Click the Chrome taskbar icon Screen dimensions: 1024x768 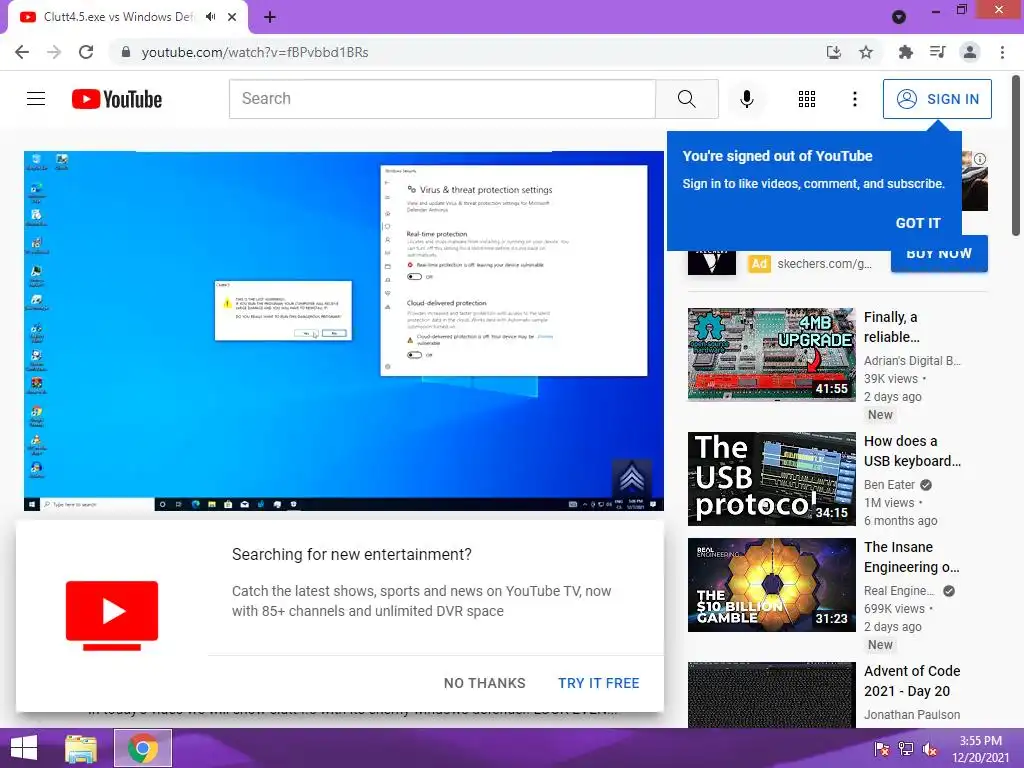pos(143,748)
